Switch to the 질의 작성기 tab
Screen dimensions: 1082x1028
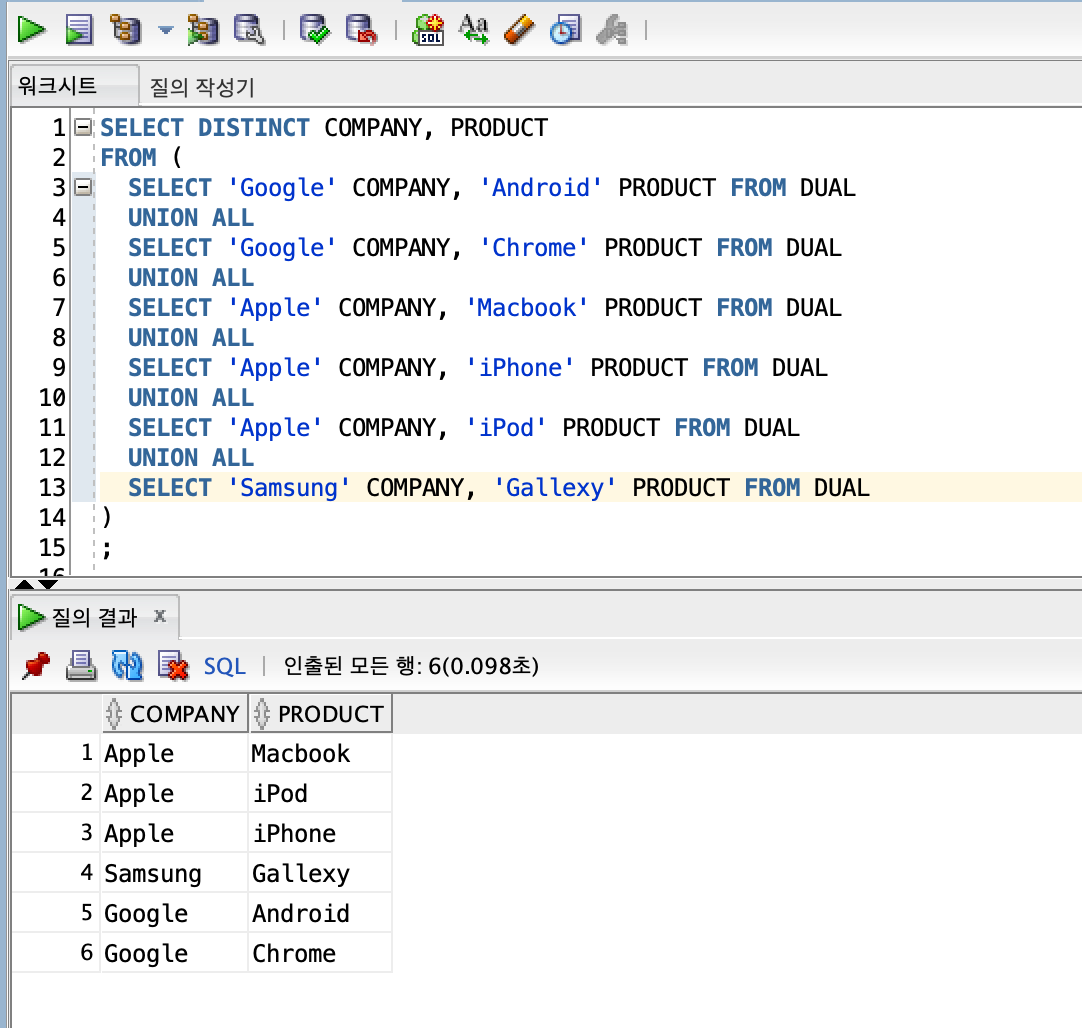(201, 88)
